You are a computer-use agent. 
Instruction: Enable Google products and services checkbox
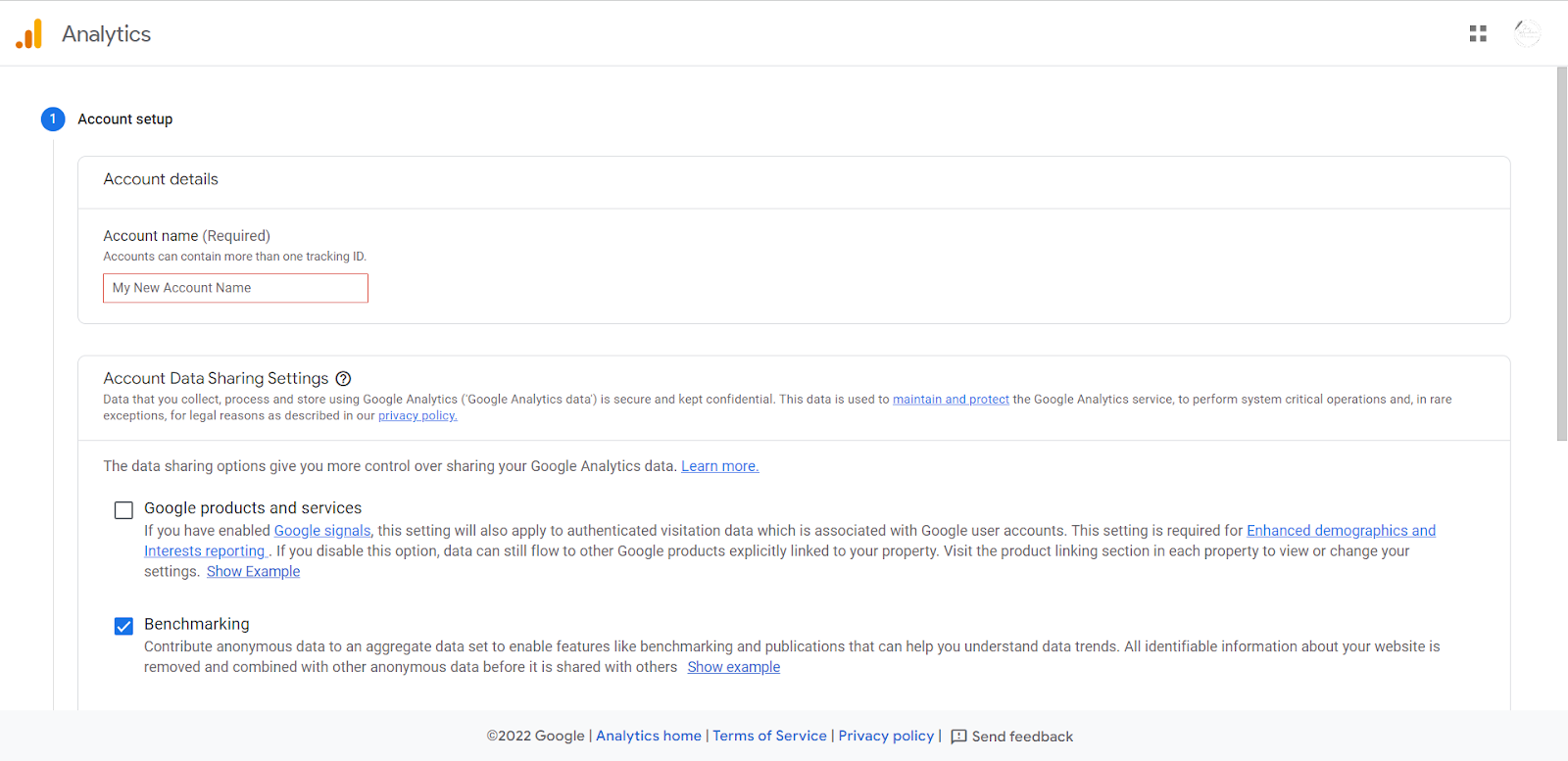point(123,510)
